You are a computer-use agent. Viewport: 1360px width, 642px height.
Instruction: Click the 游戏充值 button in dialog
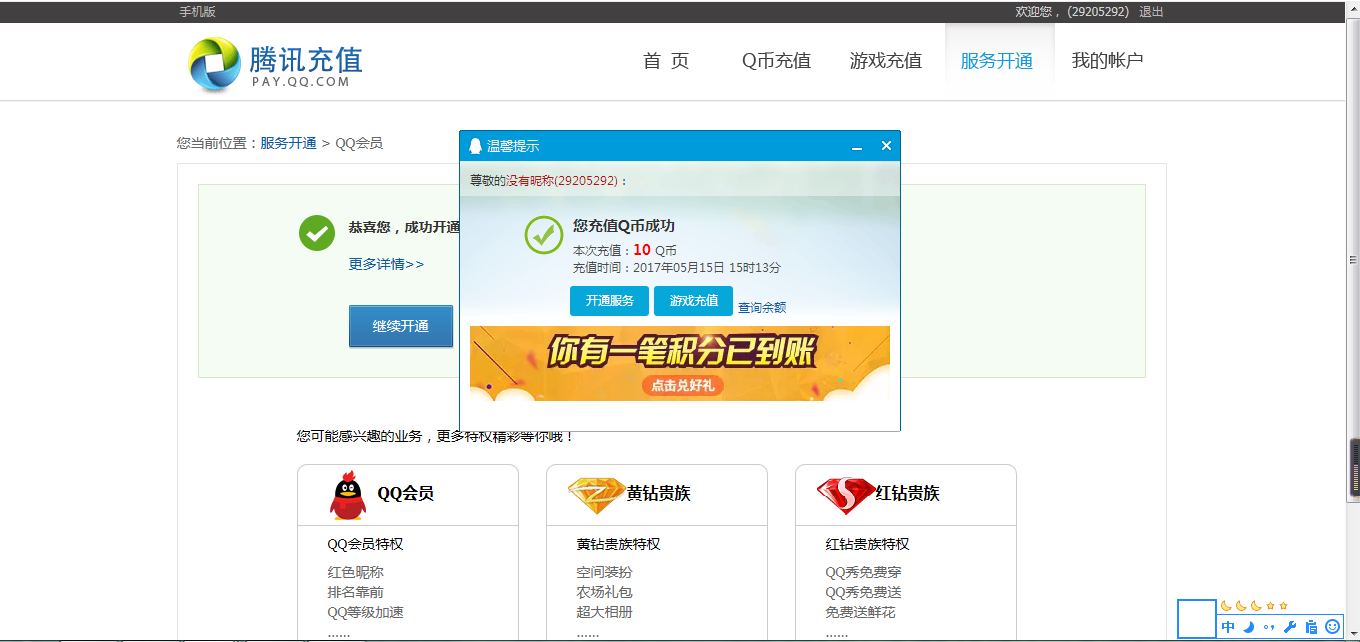click(x=694, y=301)
